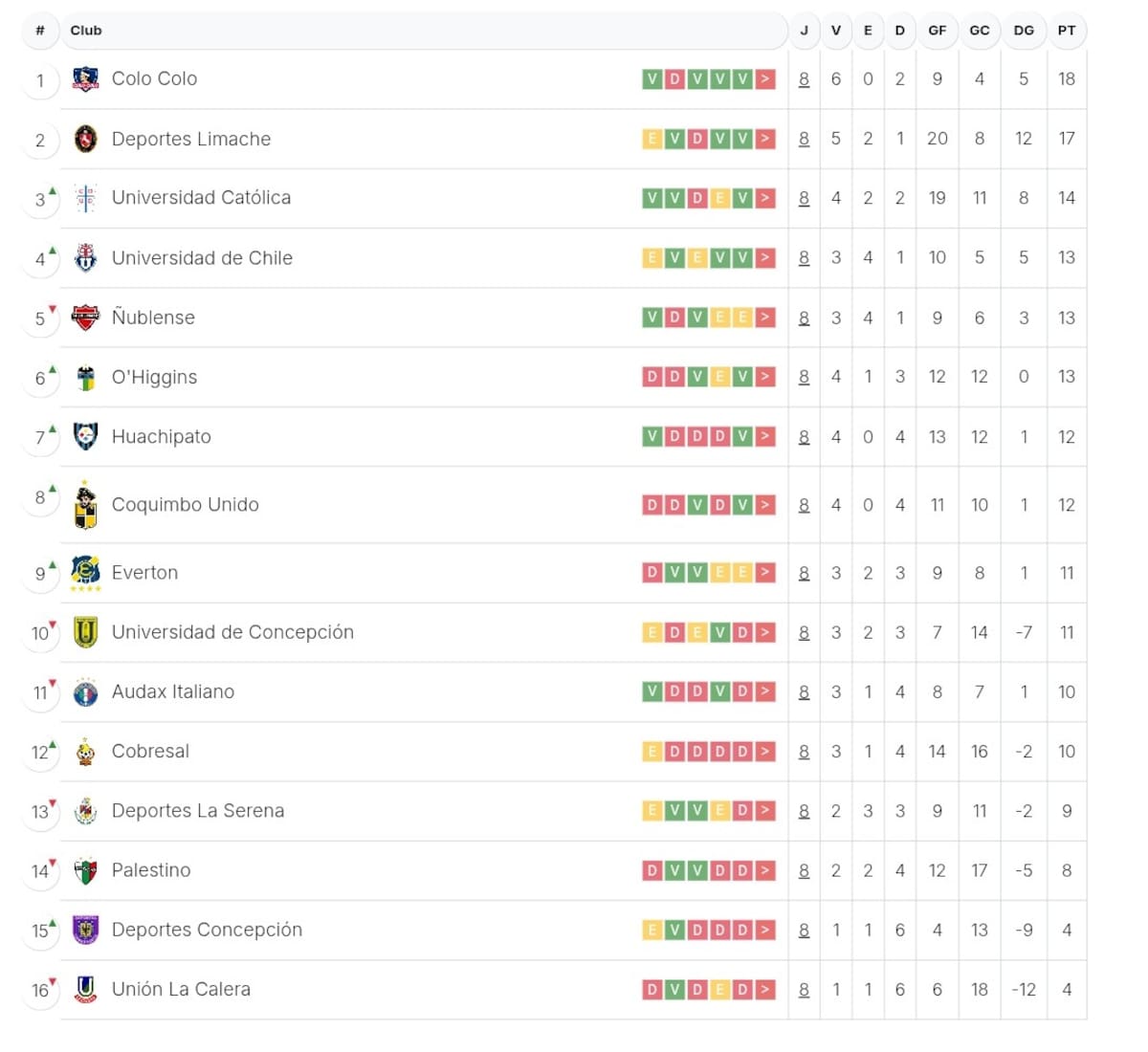Open the Universidad de Chile club logo
The width and height of the screenshot is (1148, 1052).
pyautogui.click(x=86, y=257)
